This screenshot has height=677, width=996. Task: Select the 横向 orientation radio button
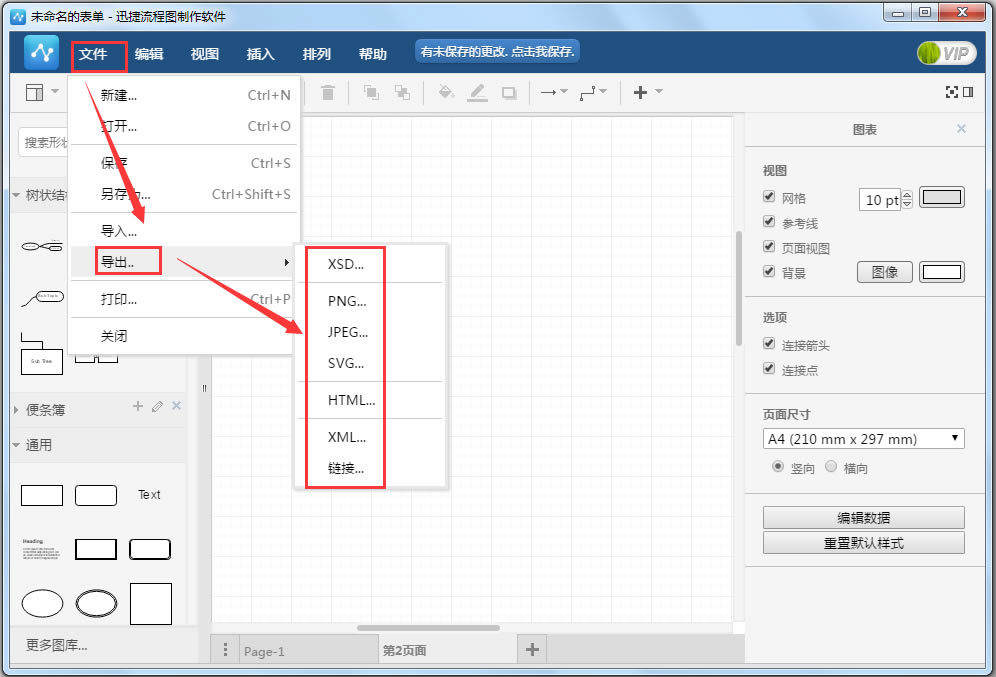point(831,467)
